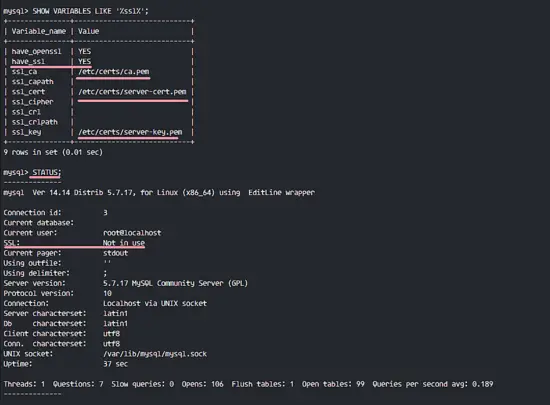Click the ssl_key variable name
This screenshot has width=550, height=405.
[x=26, y=132]
